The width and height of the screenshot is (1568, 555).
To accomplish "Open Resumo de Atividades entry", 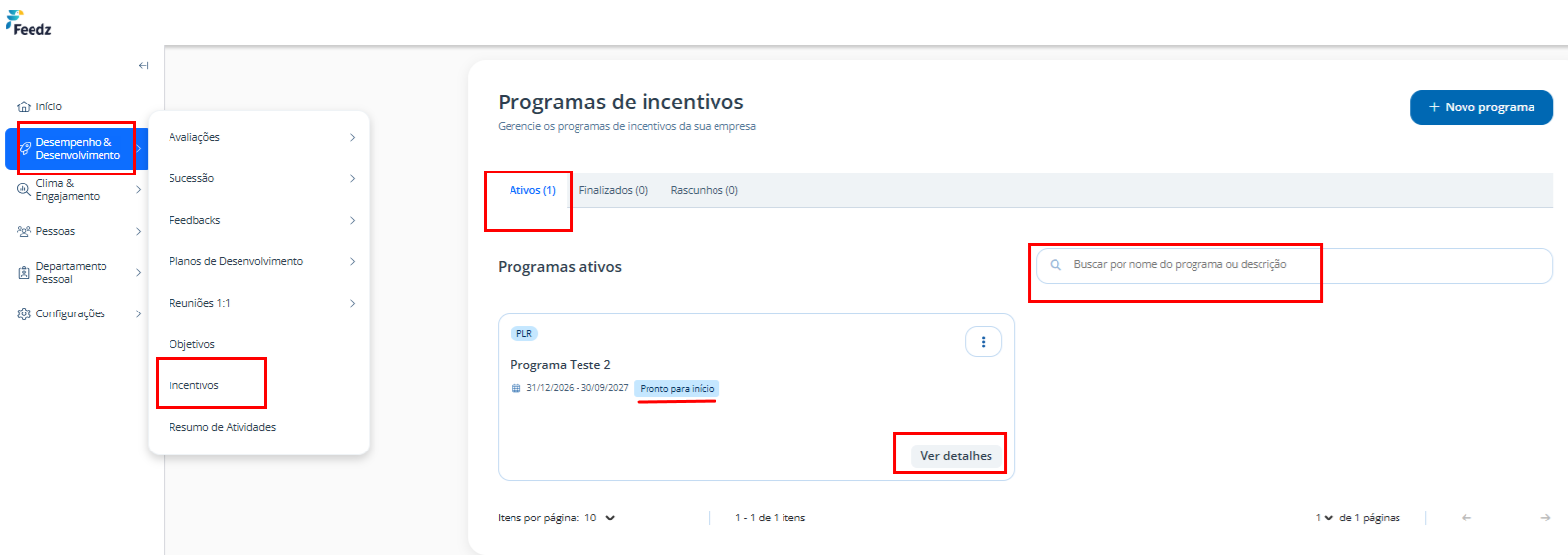I will pyautogui.click(x=222, y=427).
